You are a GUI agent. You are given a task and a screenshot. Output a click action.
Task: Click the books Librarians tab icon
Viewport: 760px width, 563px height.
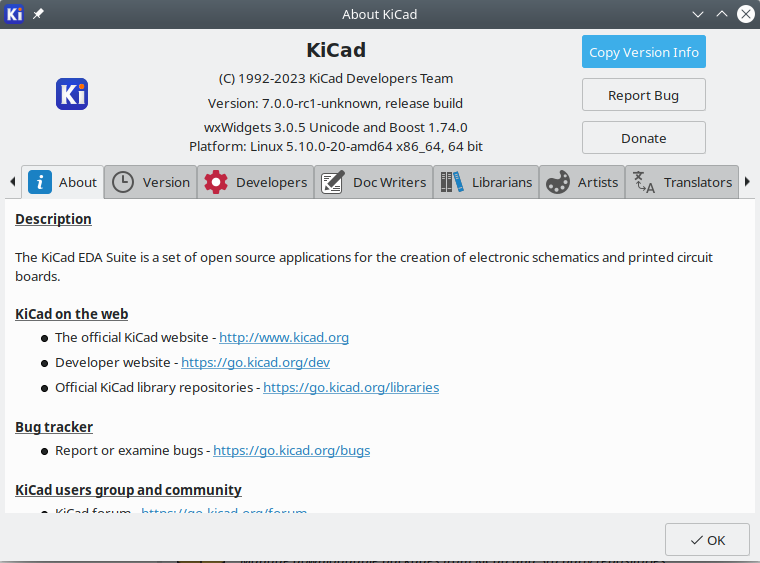(x=452, y=182)
